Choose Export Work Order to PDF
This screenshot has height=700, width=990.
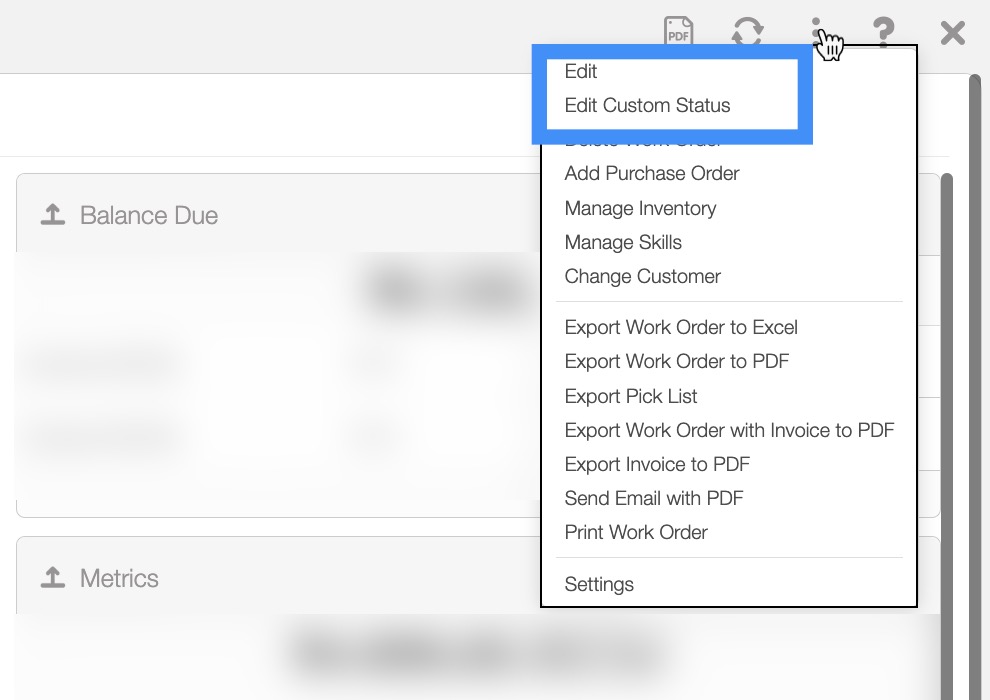(x=677, y=361)
